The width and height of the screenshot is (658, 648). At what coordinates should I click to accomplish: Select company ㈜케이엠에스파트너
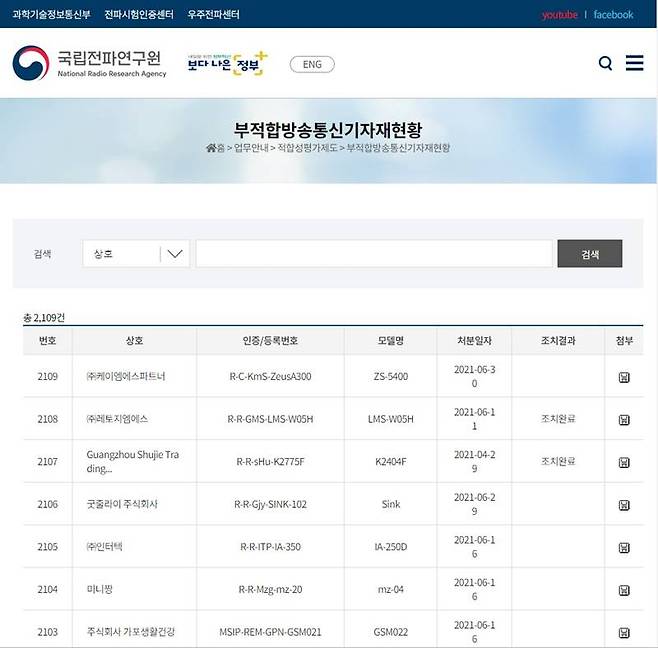tap(125, 376)
